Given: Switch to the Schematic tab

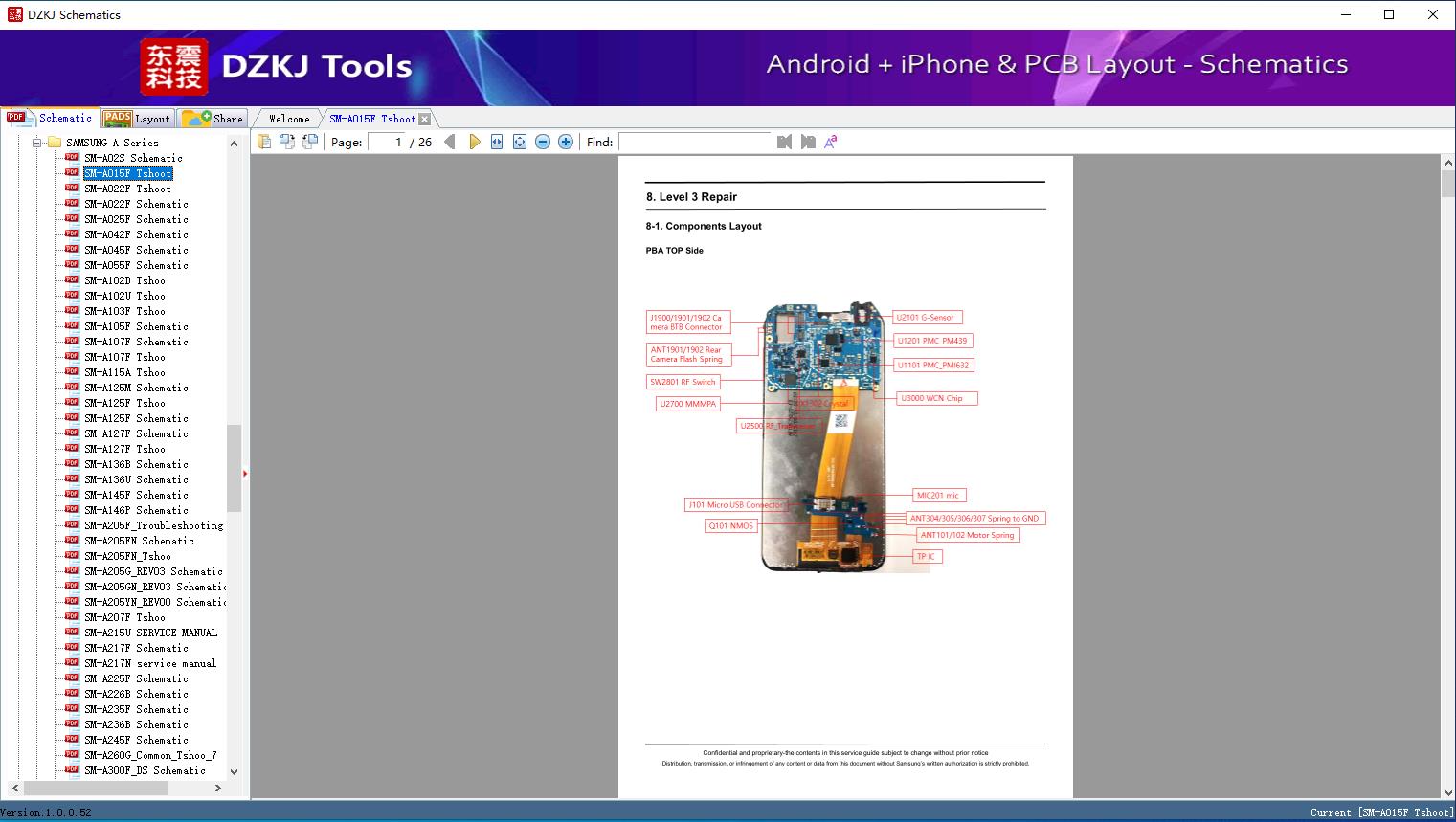Looking at the screenshot, I should click(50, 118).
